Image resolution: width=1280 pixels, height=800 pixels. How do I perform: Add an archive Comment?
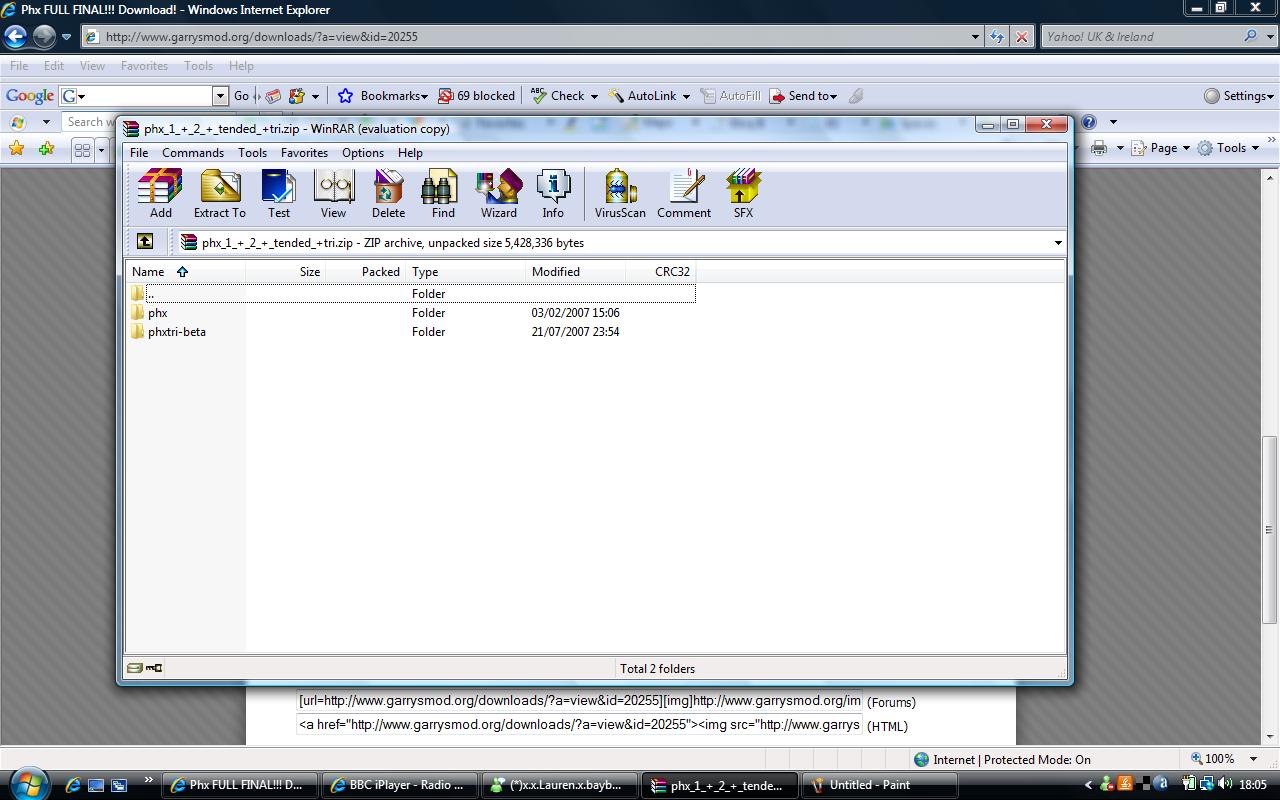[x=684, y=193]
